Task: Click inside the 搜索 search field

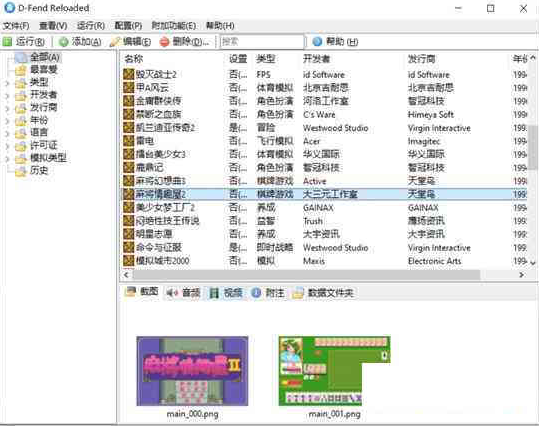Action: tap(262, 42)
